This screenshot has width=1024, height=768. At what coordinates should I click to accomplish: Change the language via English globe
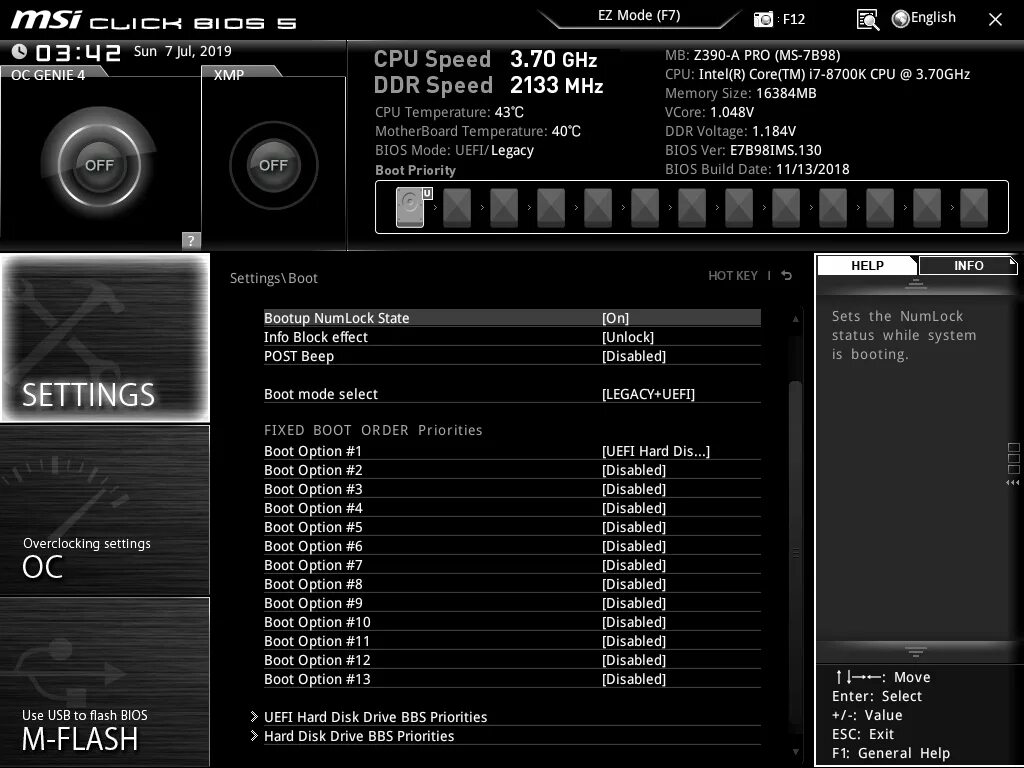point(924,18)
